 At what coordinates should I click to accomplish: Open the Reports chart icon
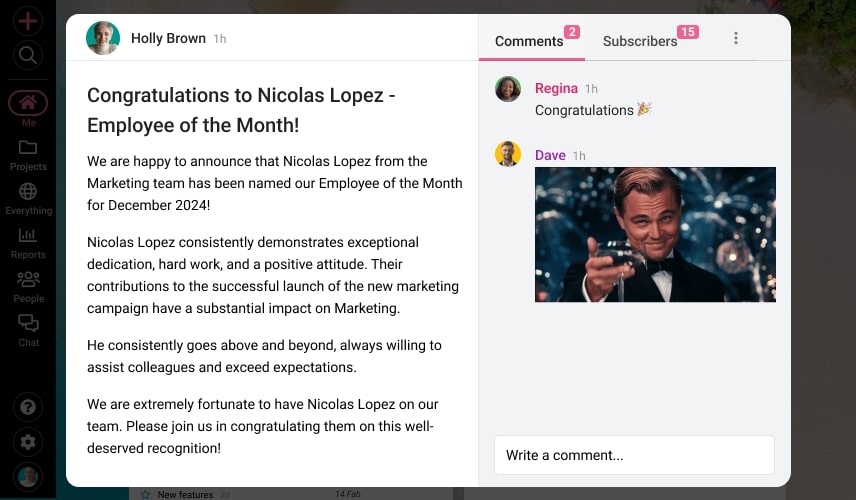tap(28, 236)
